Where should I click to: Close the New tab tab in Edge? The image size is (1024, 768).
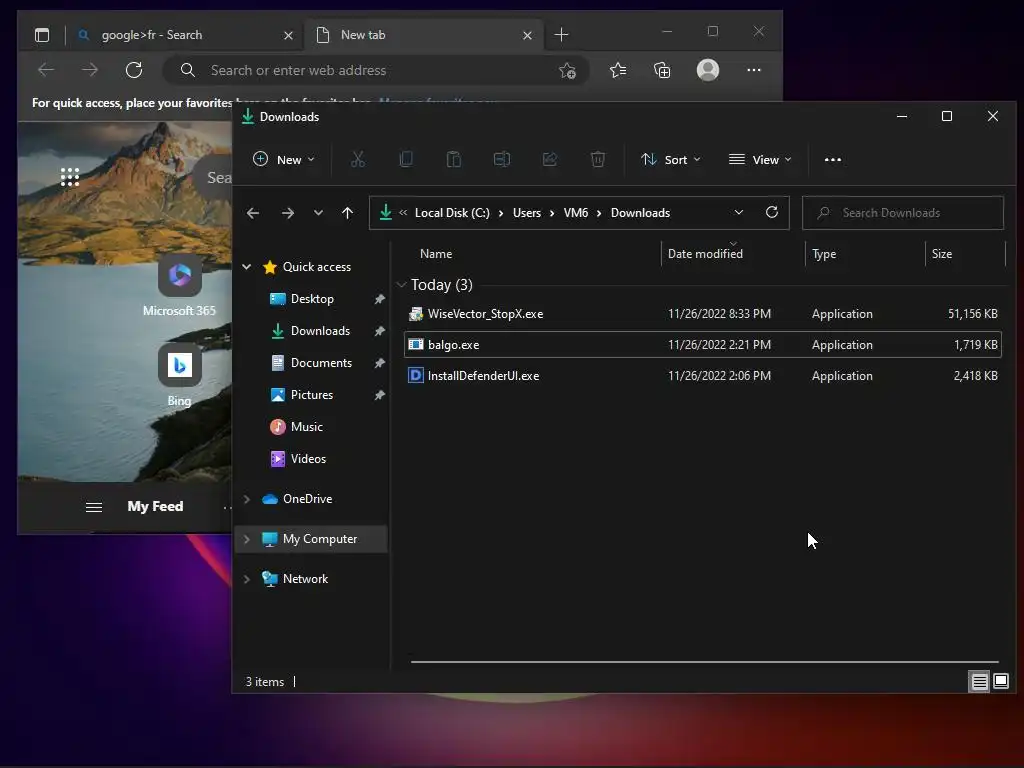[x=528, y=35]
